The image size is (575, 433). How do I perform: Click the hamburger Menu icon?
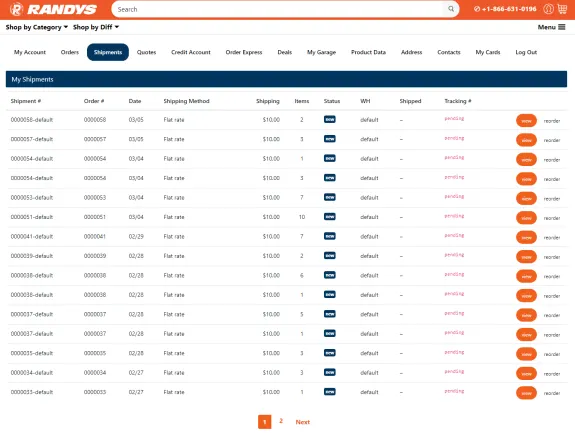pyautogui.click(x=561, y=27)
